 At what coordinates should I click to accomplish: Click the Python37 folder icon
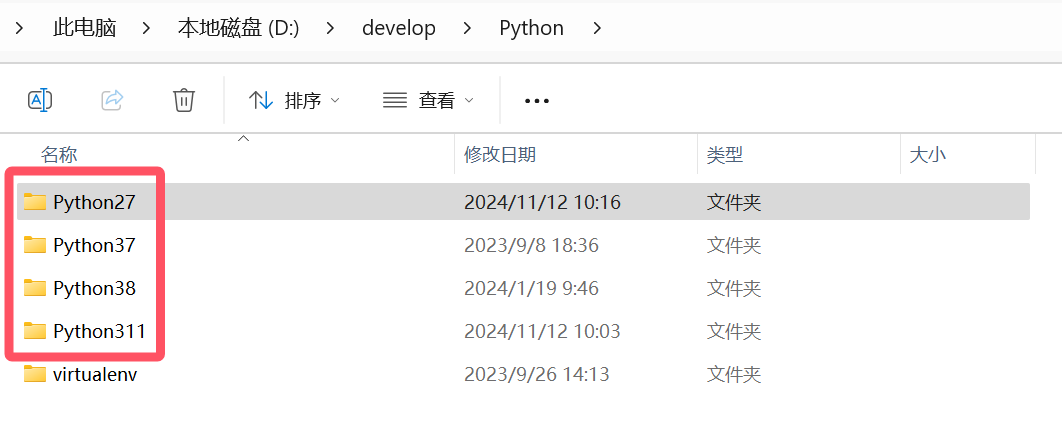(x=35, y=244)
